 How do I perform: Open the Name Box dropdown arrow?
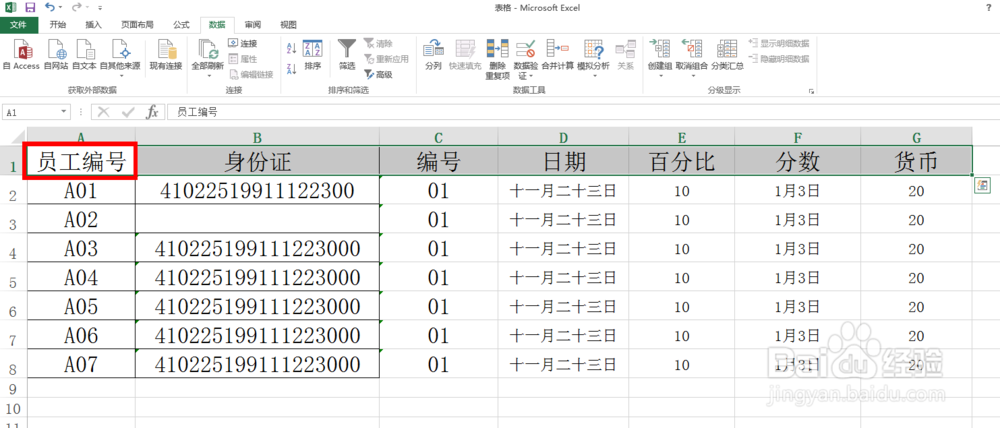click(64, 112)
